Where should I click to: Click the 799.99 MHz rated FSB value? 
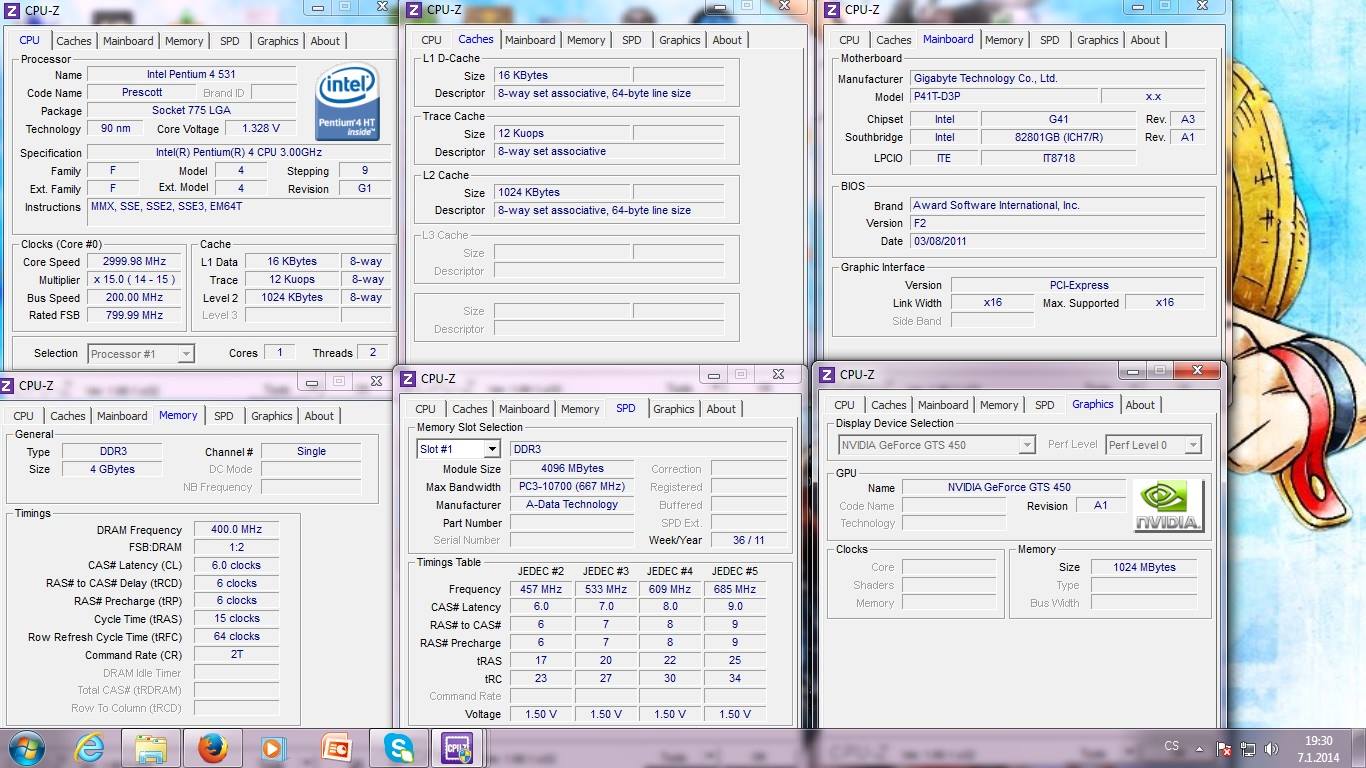pos(135,315)
